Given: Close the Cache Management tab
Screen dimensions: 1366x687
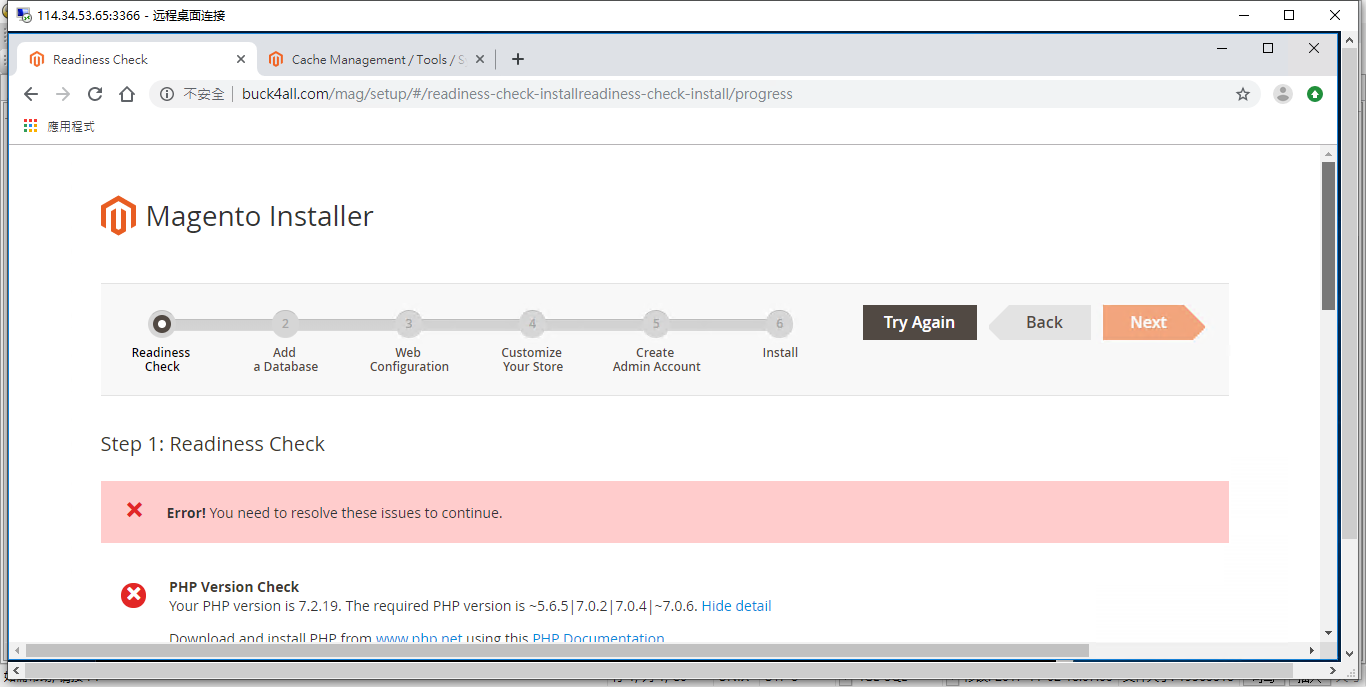Looking at the screenshot, I should pos(480,59).
